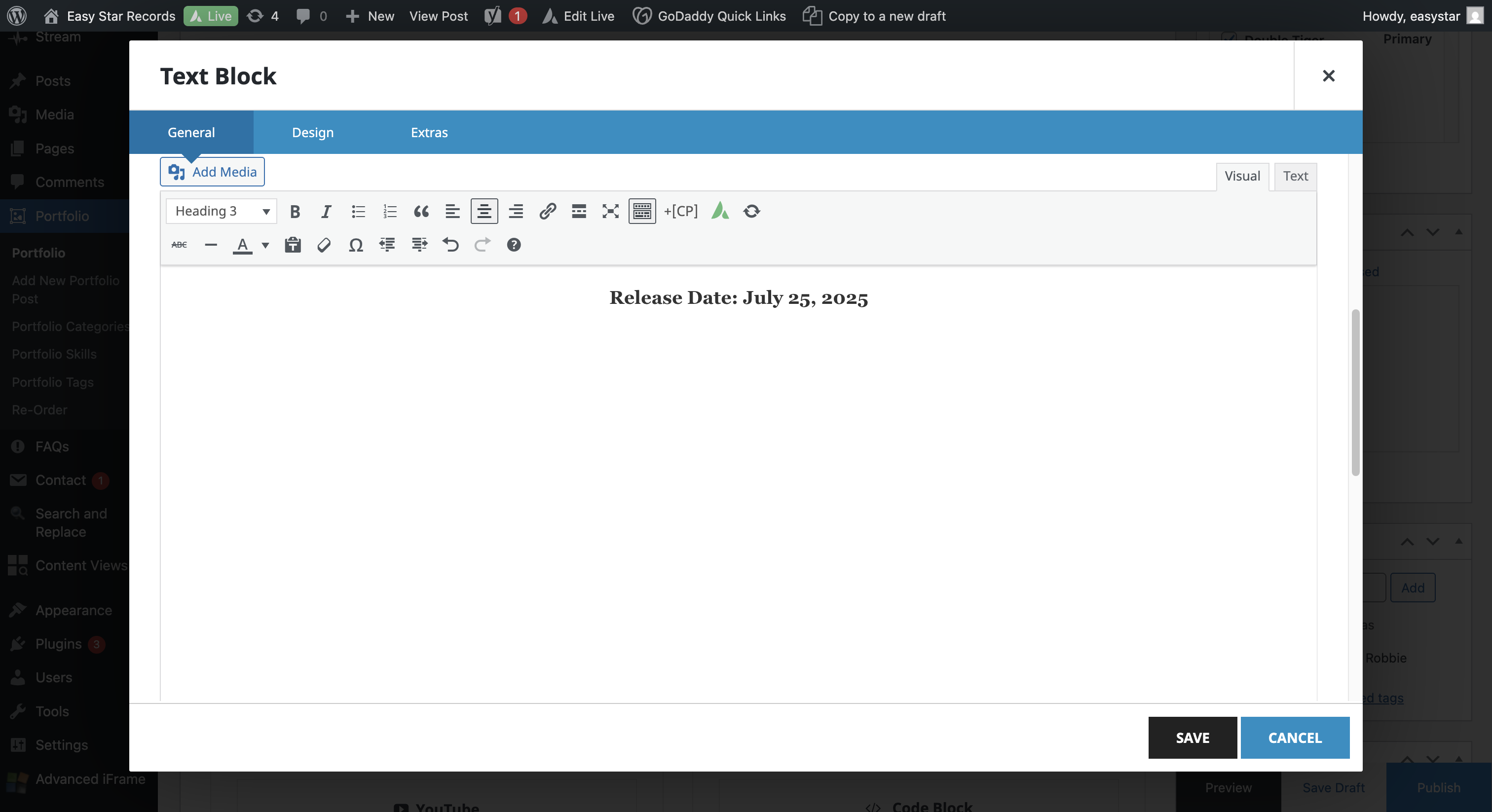Toggle center alignment button
The image size is (1492, 812).
(484, 212)
